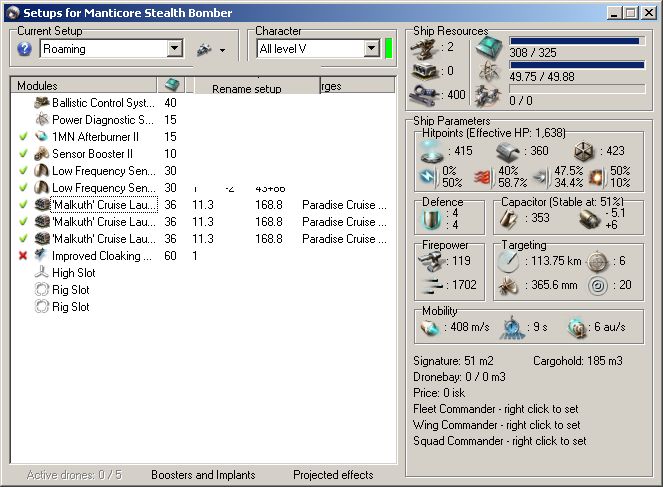This screenshot has height=487, width=663.
Task: Click the EM resistance icon
Action: click(428, 177)
